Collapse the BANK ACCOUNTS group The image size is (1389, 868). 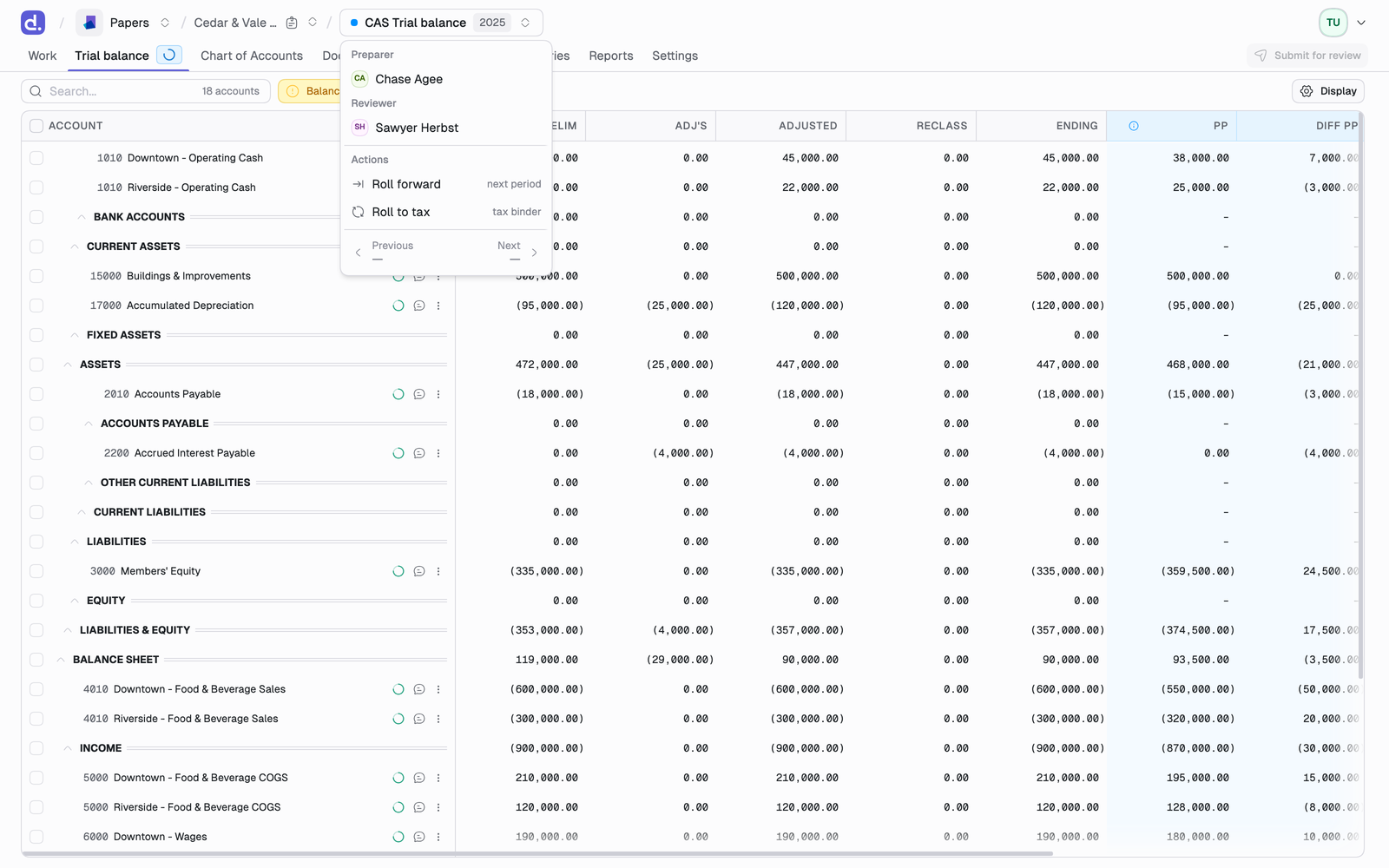pyautogui.click(x=82, y=217)
